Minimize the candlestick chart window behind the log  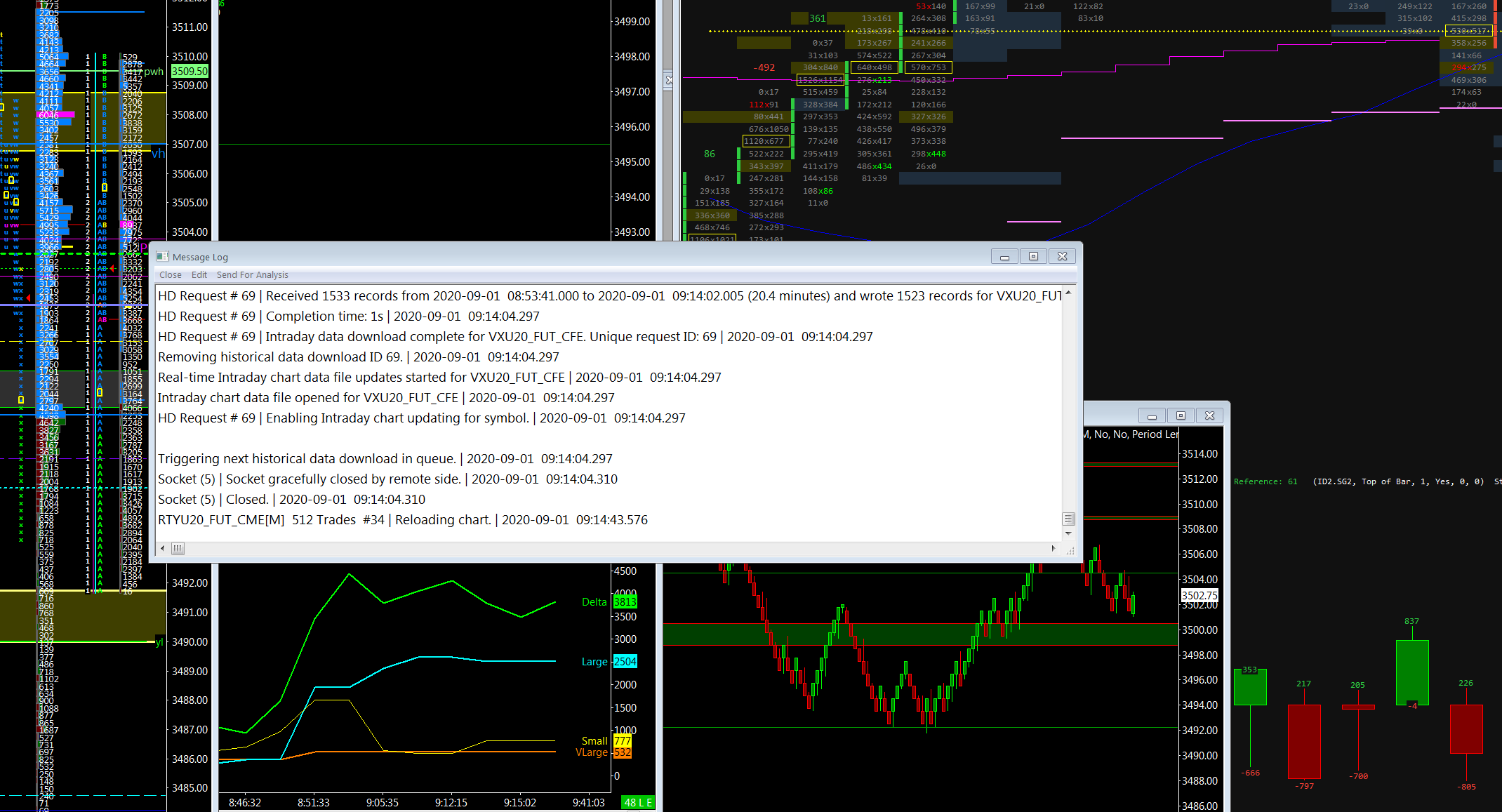1152,416
